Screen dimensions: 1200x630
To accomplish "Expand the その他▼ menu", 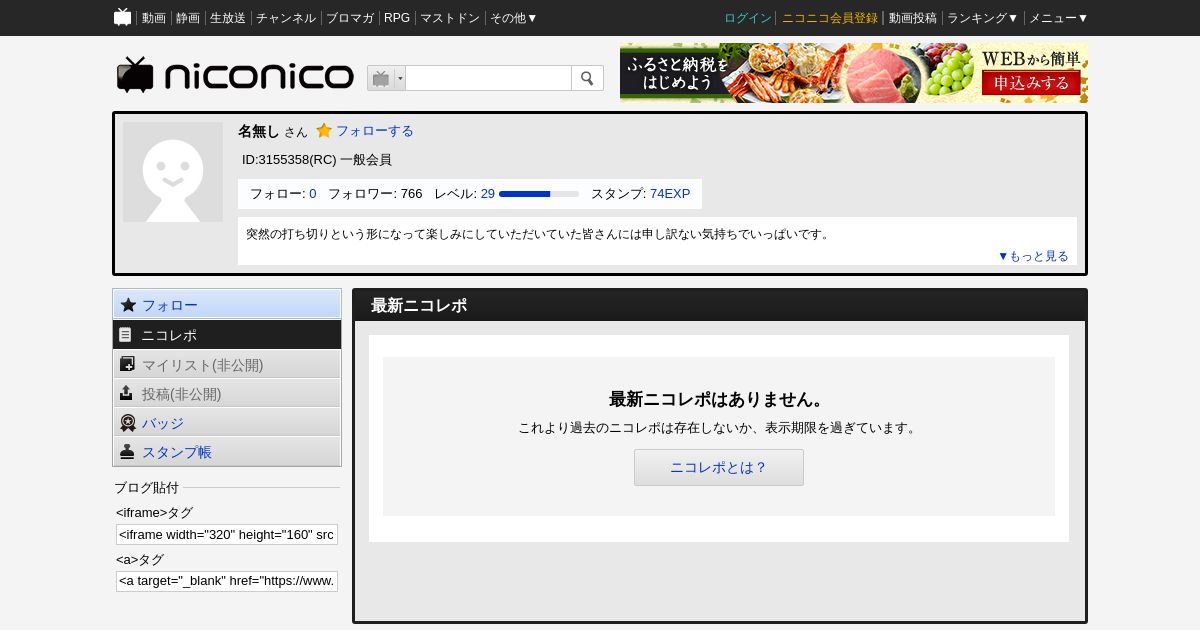I will coord(514,18).
